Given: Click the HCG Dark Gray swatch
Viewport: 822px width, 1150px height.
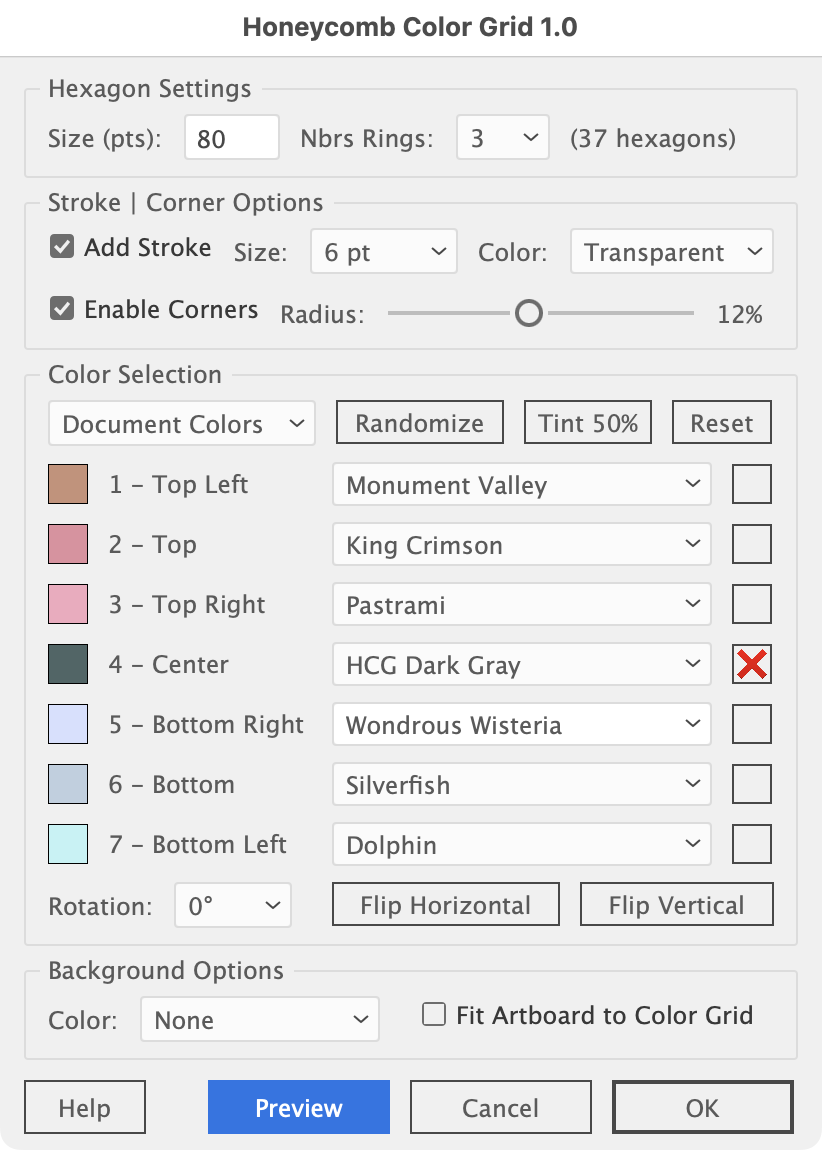Looking at the screenshot, I should click(68, 665).
